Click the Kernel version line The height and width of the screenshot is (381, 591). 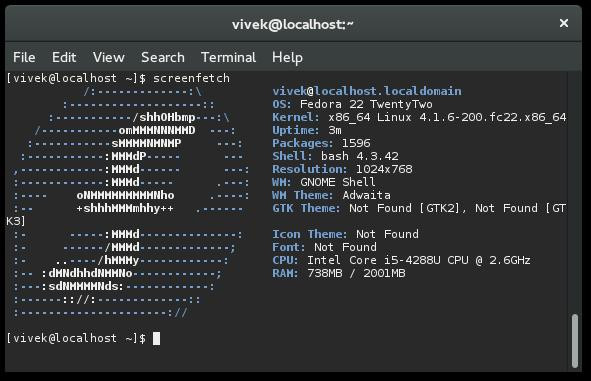(x=419, y=117)
